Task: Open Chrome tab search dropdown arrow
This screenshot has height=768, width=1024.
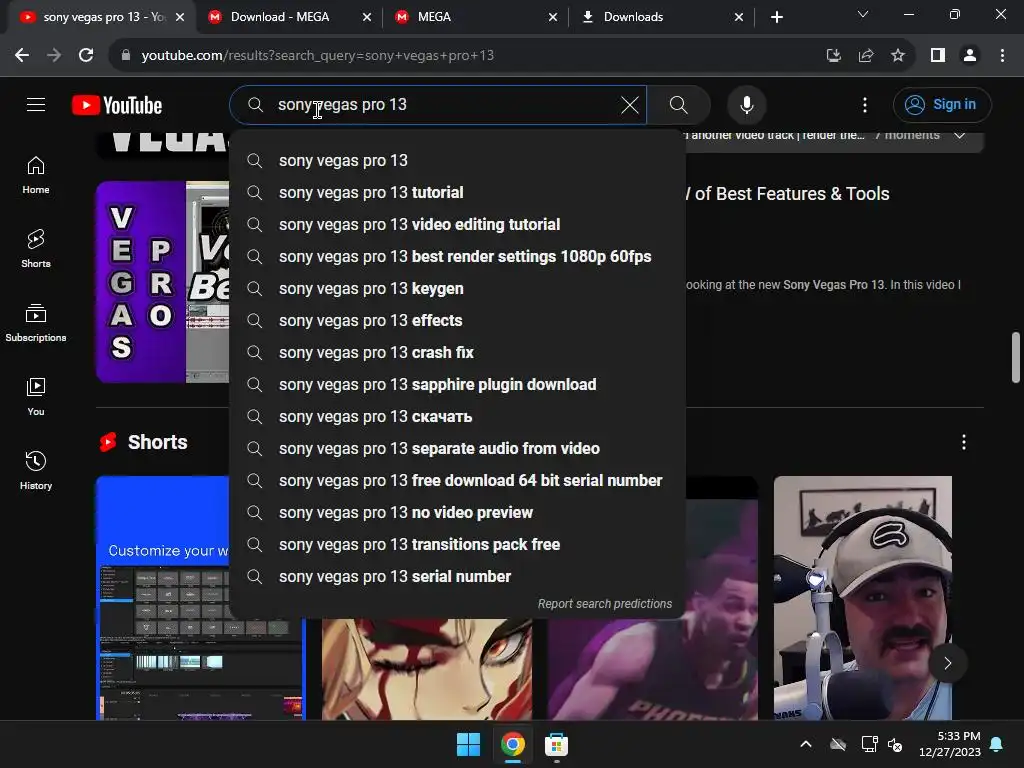Action: (863, 14)
